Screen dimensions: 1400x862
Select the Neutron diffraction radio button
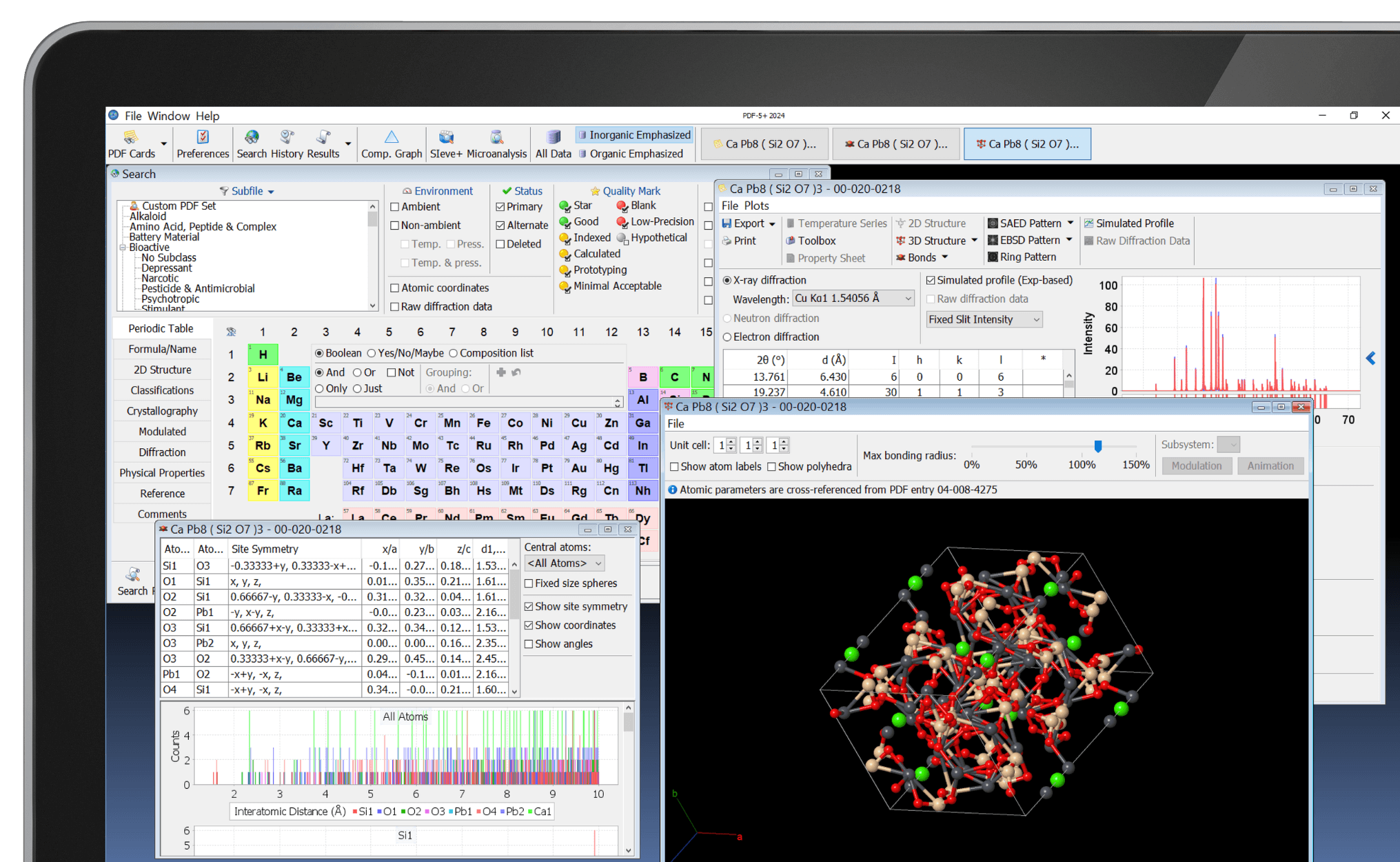[727, 318]
